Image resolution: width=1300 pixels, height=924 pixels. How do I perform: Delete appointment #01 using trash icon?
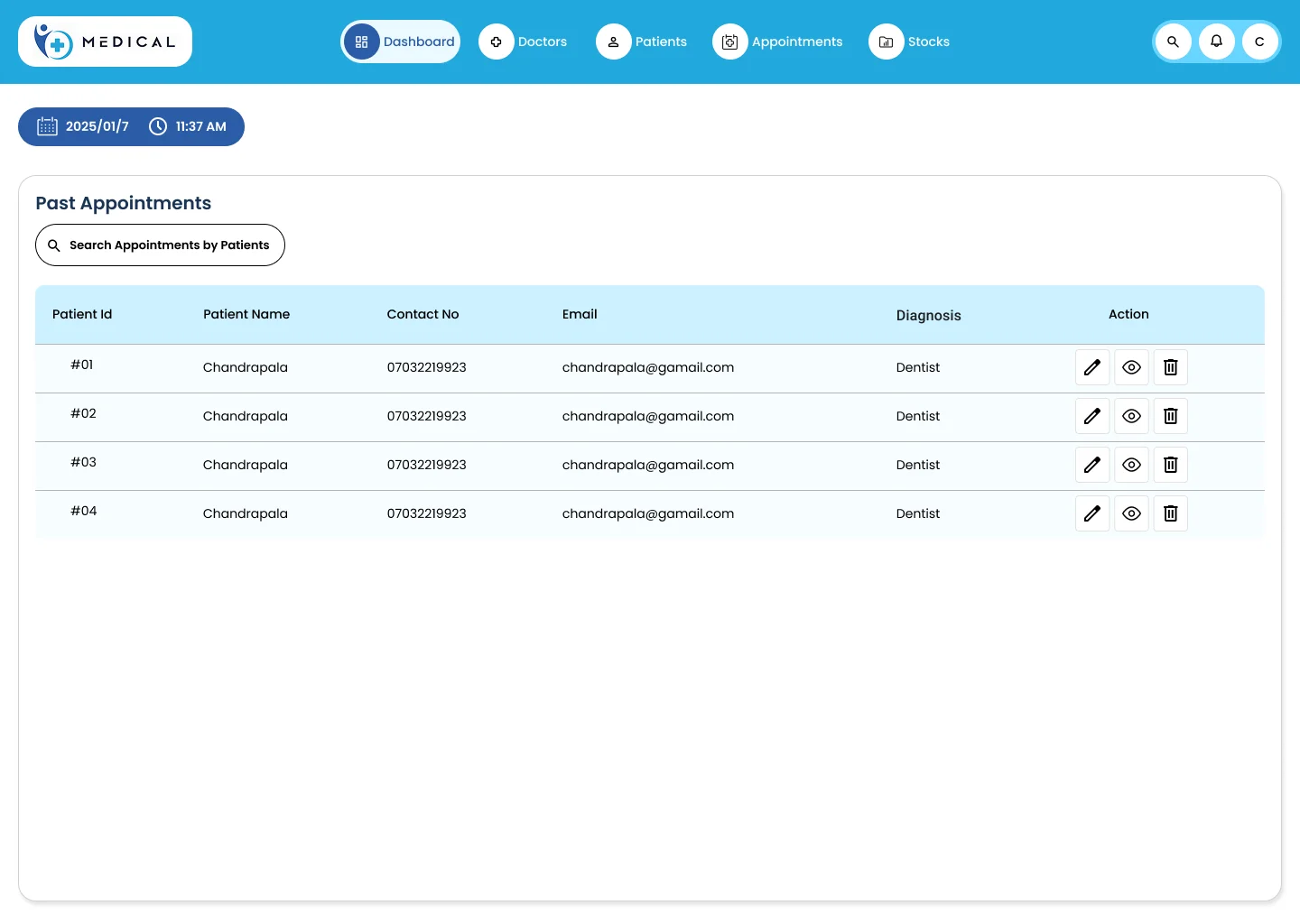coord(1170,367)
